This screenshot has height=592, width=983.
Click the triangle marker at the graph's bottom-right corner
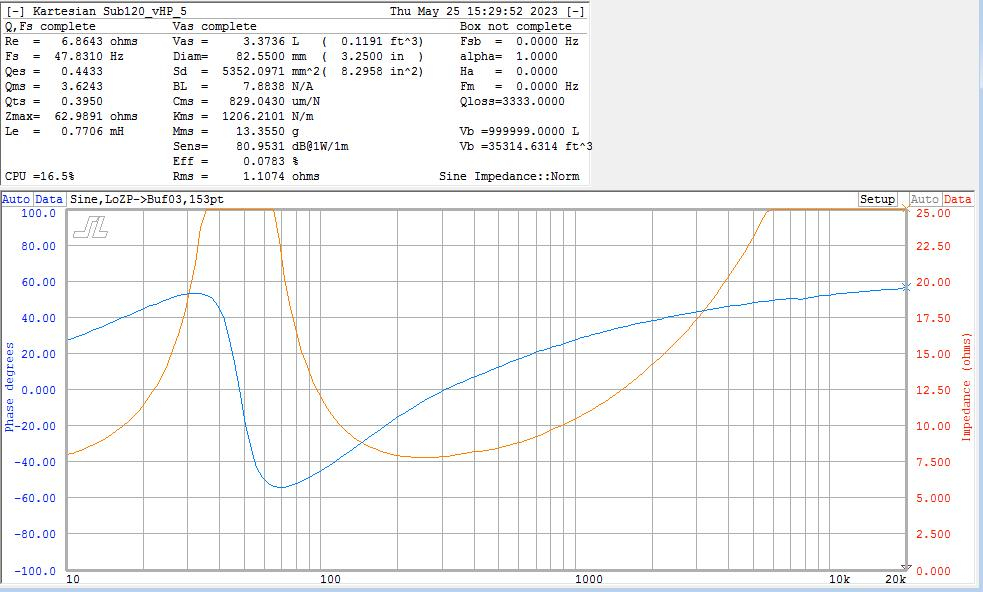pos(906,568)
